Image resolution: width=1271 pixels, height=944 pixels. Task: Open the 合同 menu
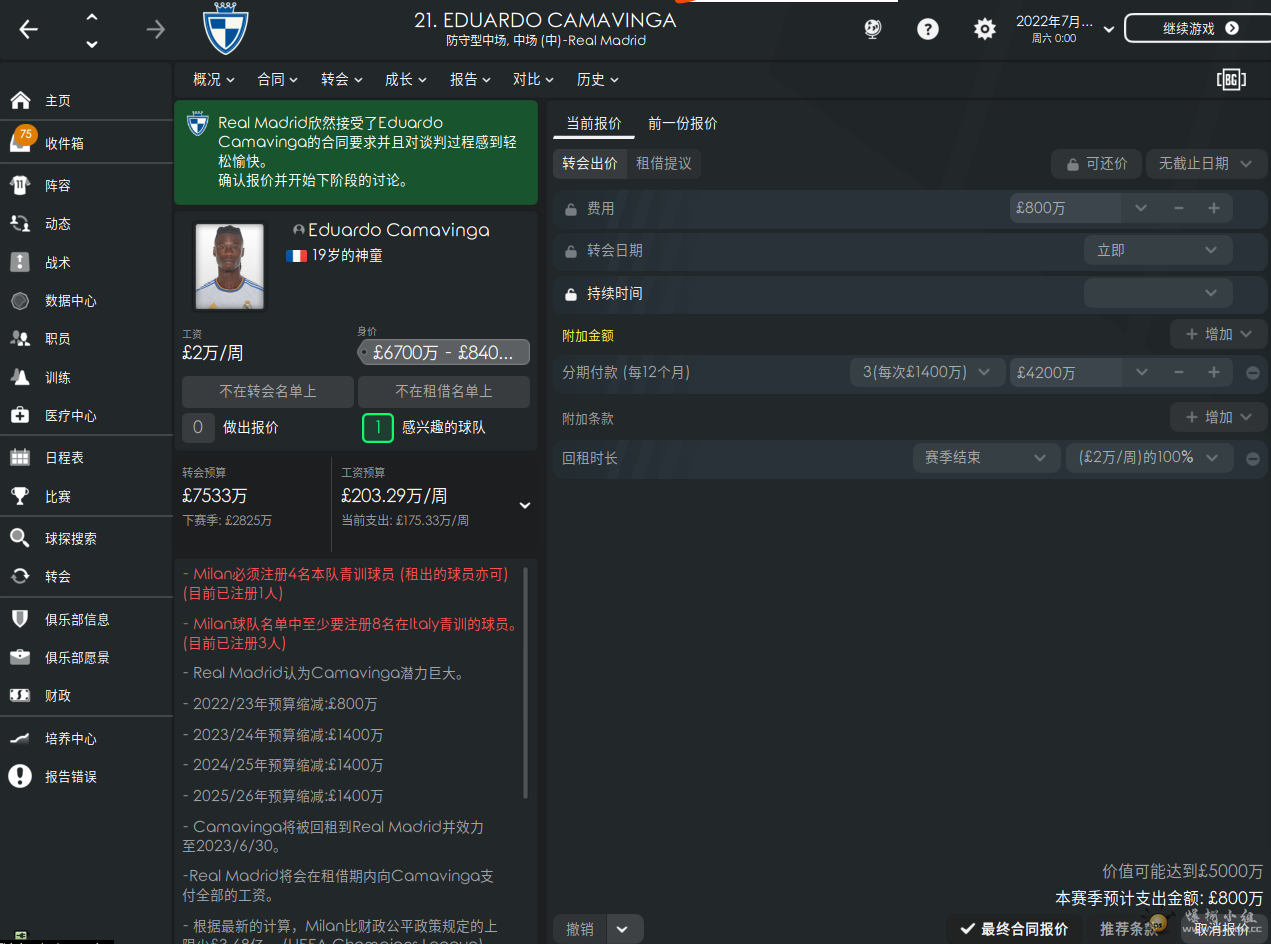(278, 80)
